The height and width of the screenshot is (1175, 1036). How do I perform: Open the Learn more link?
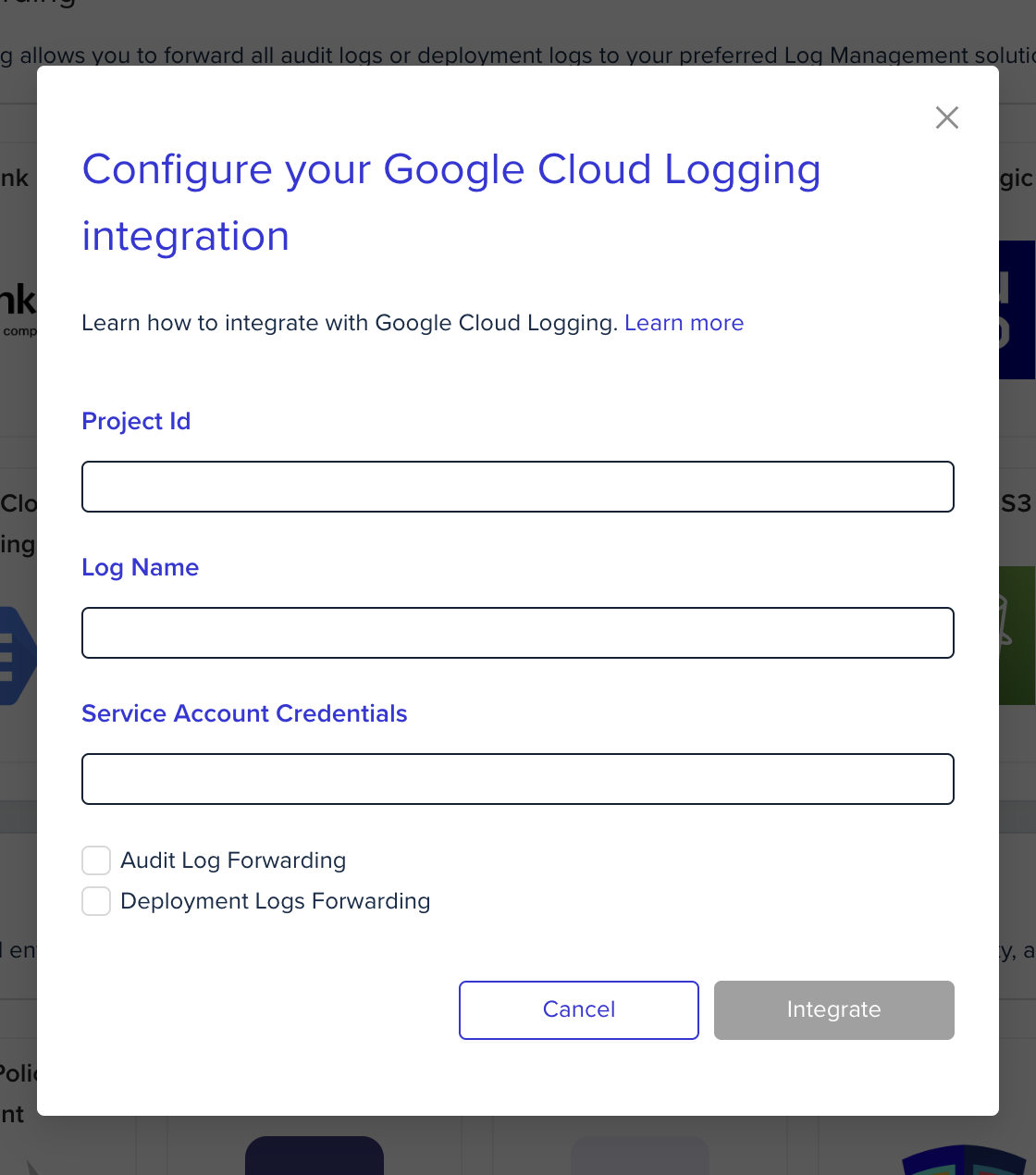684,323
